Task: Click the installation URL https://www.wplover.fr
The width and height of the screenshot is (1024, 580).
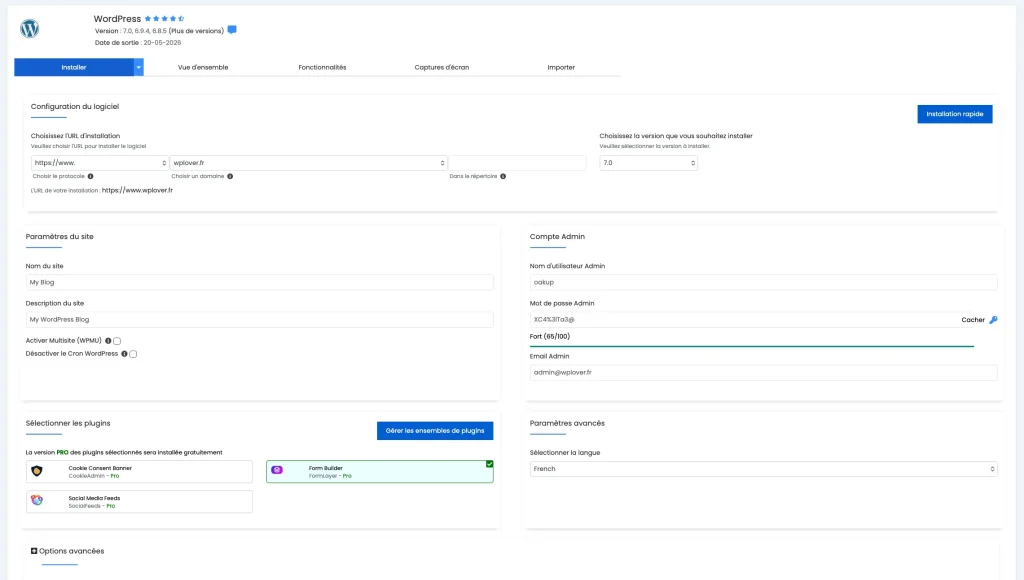Action: click(x=137, y=191)
